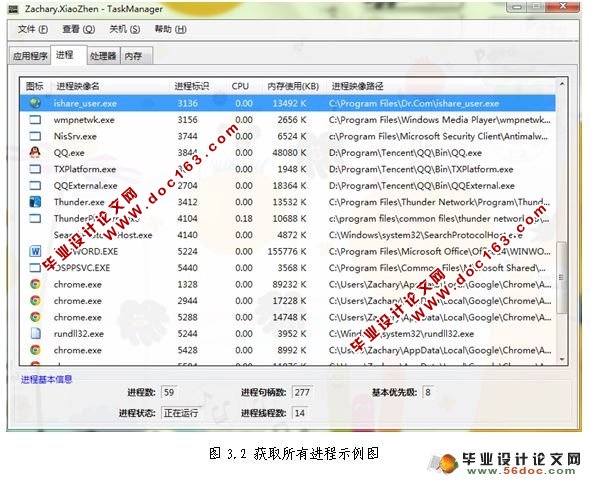Click the OSPPSVC.EXE process icon
Viewport: 591px width, 481px height.
click(x=35, y=268)
